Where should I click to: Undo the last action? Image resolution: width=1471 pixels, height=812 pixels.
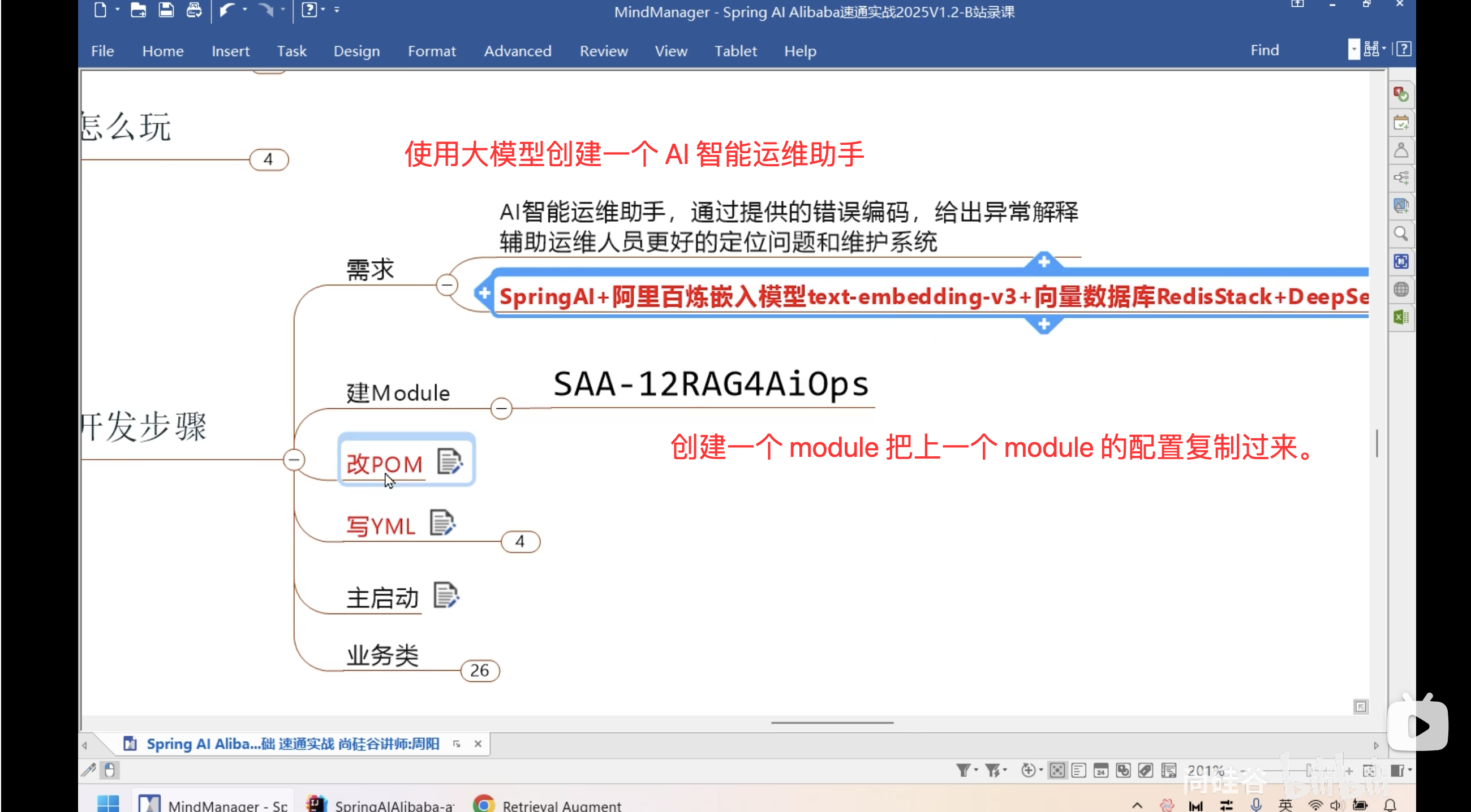click(x=229, y=10)
